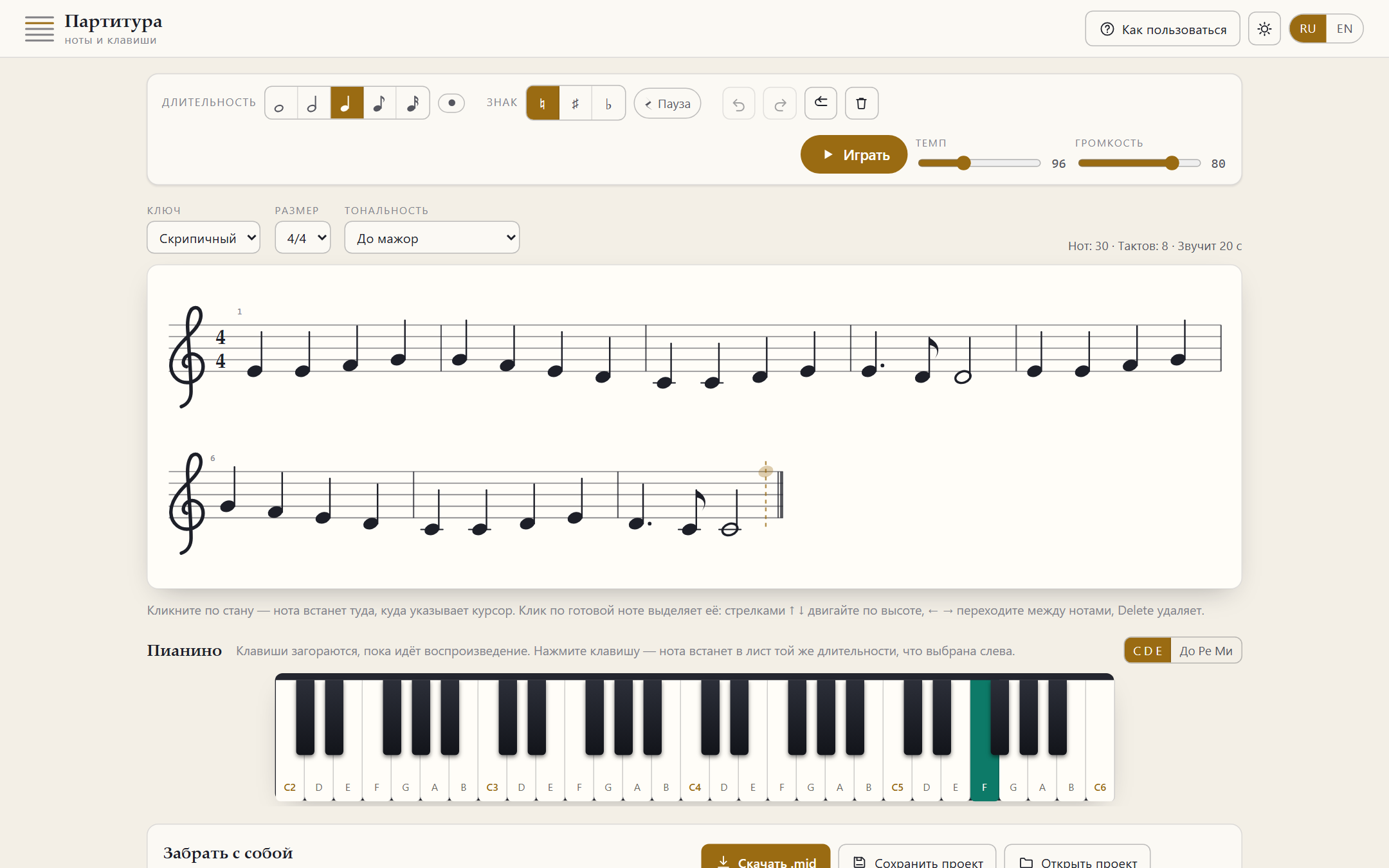Click the redo arrow icon
The height and width of the screenshot is (868, 1389).
coord(780,104)
